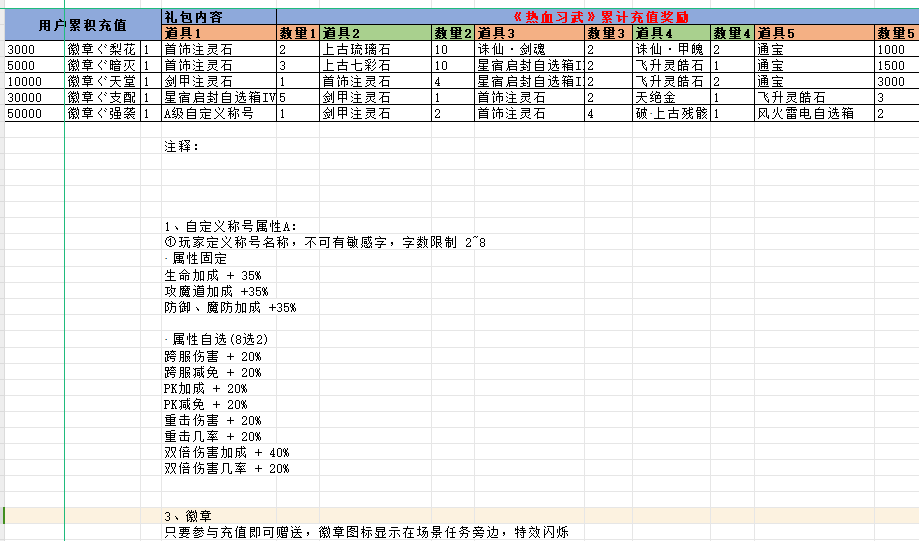The image size is (919, 541).
Task: Click the 数量3 column header
Action: pos(607,33)
